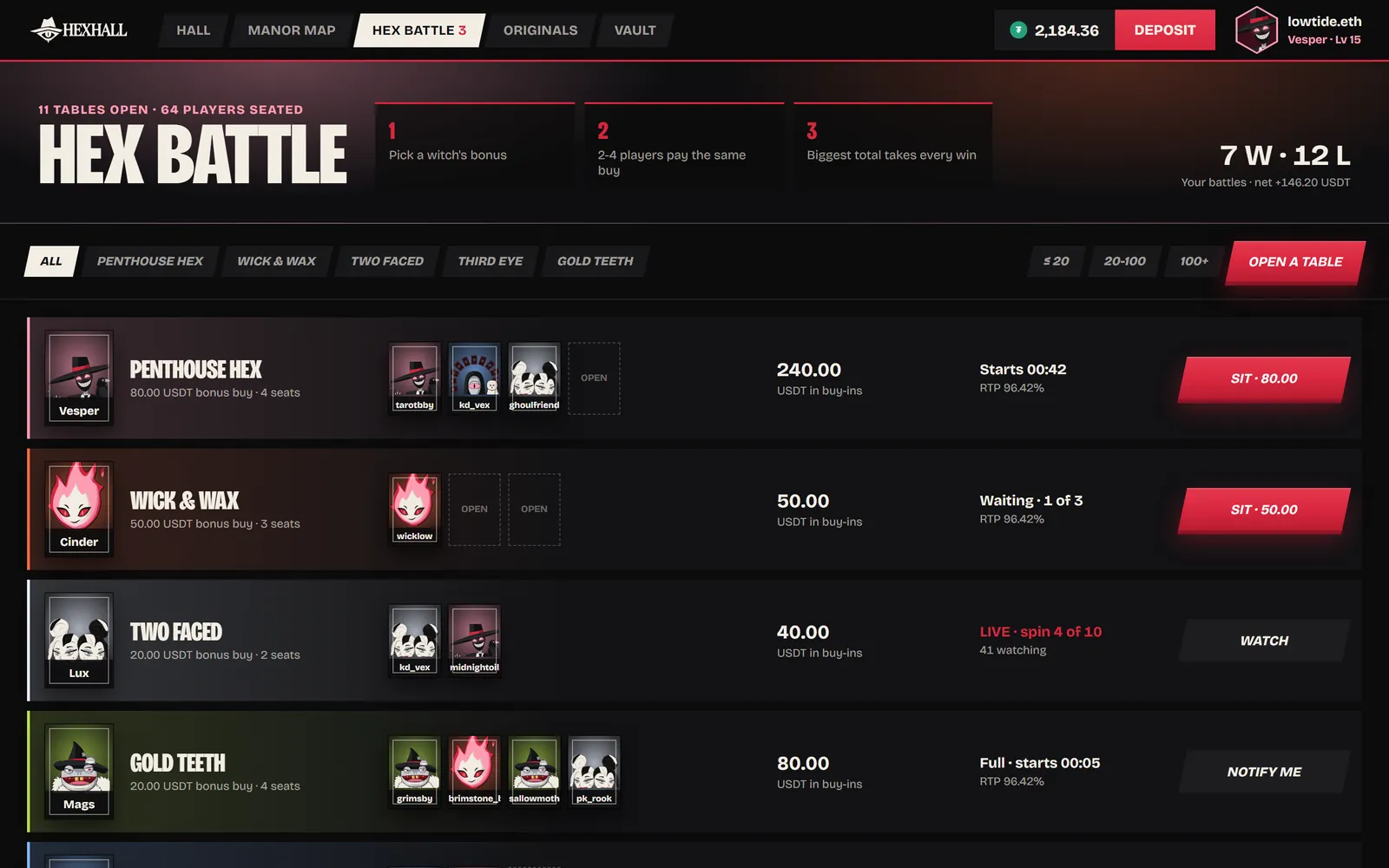Take the second open seat at Wick & Wax
The height and width of the screenshot is (868, 1389).
point(534,509)
